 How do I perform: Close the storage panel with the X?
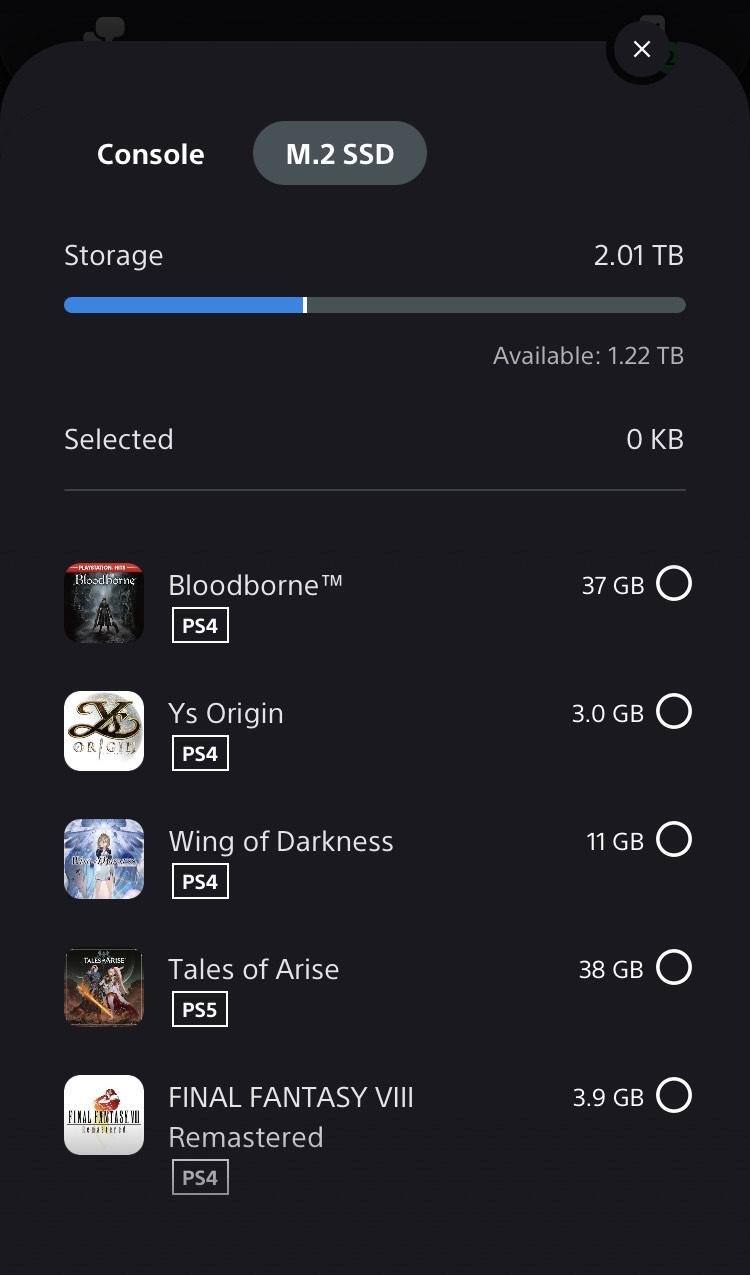642,49
